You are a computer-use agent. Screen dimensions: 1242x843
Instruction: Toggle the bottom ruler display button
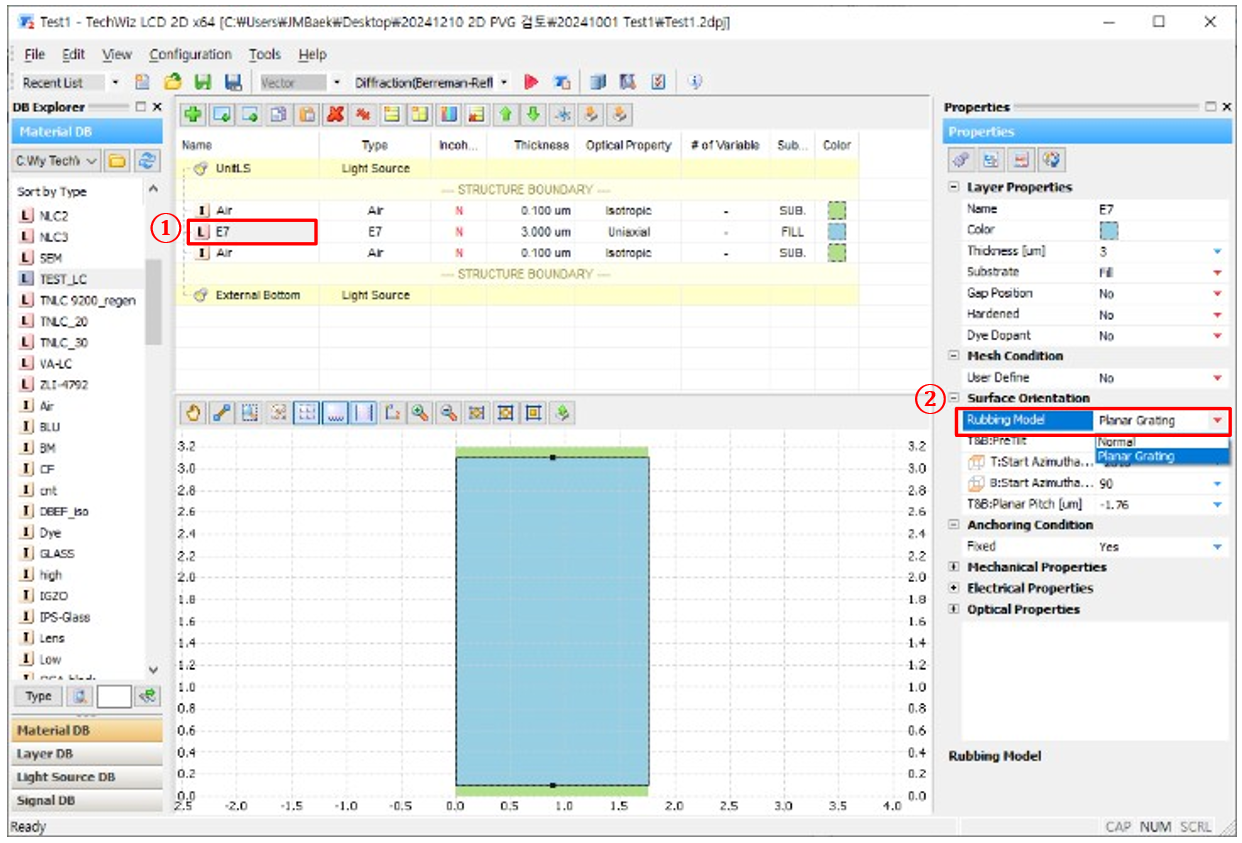(x=336, y=412)
